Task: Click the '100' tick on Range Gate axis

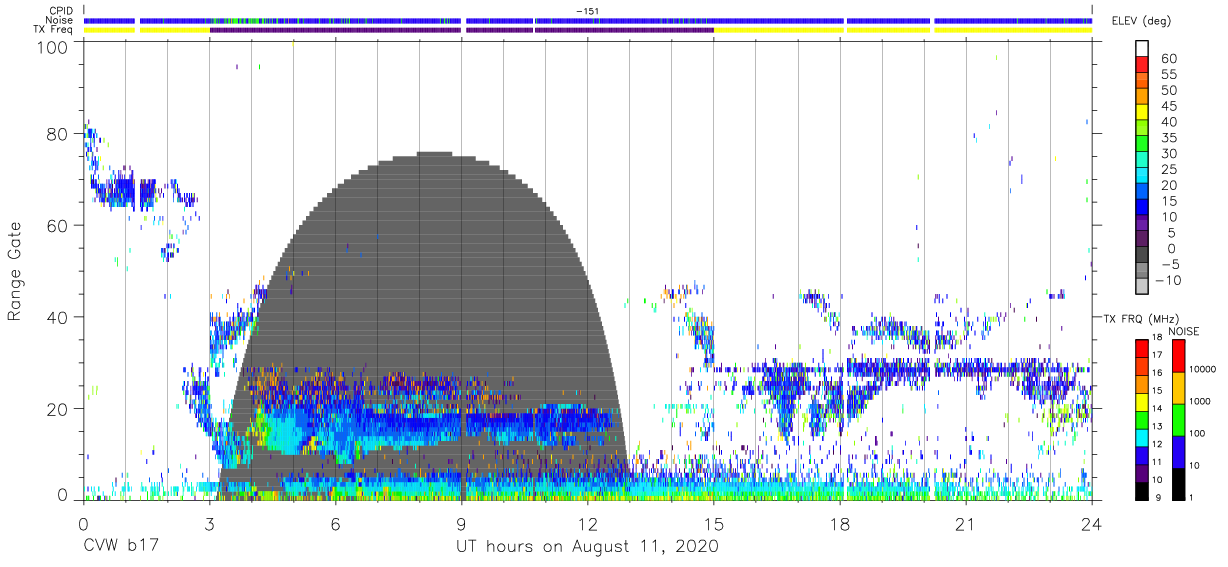Action: (x=53, y=47)
